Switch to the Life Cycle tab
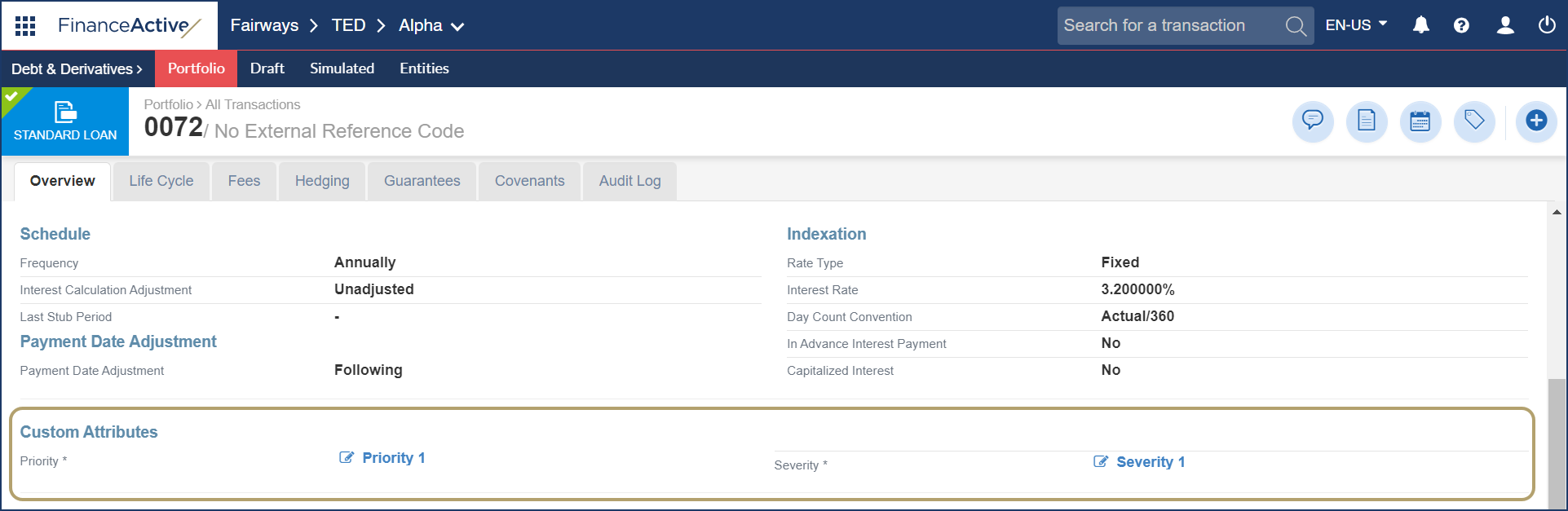This screenshot has width=1568, height=511. 161,181
